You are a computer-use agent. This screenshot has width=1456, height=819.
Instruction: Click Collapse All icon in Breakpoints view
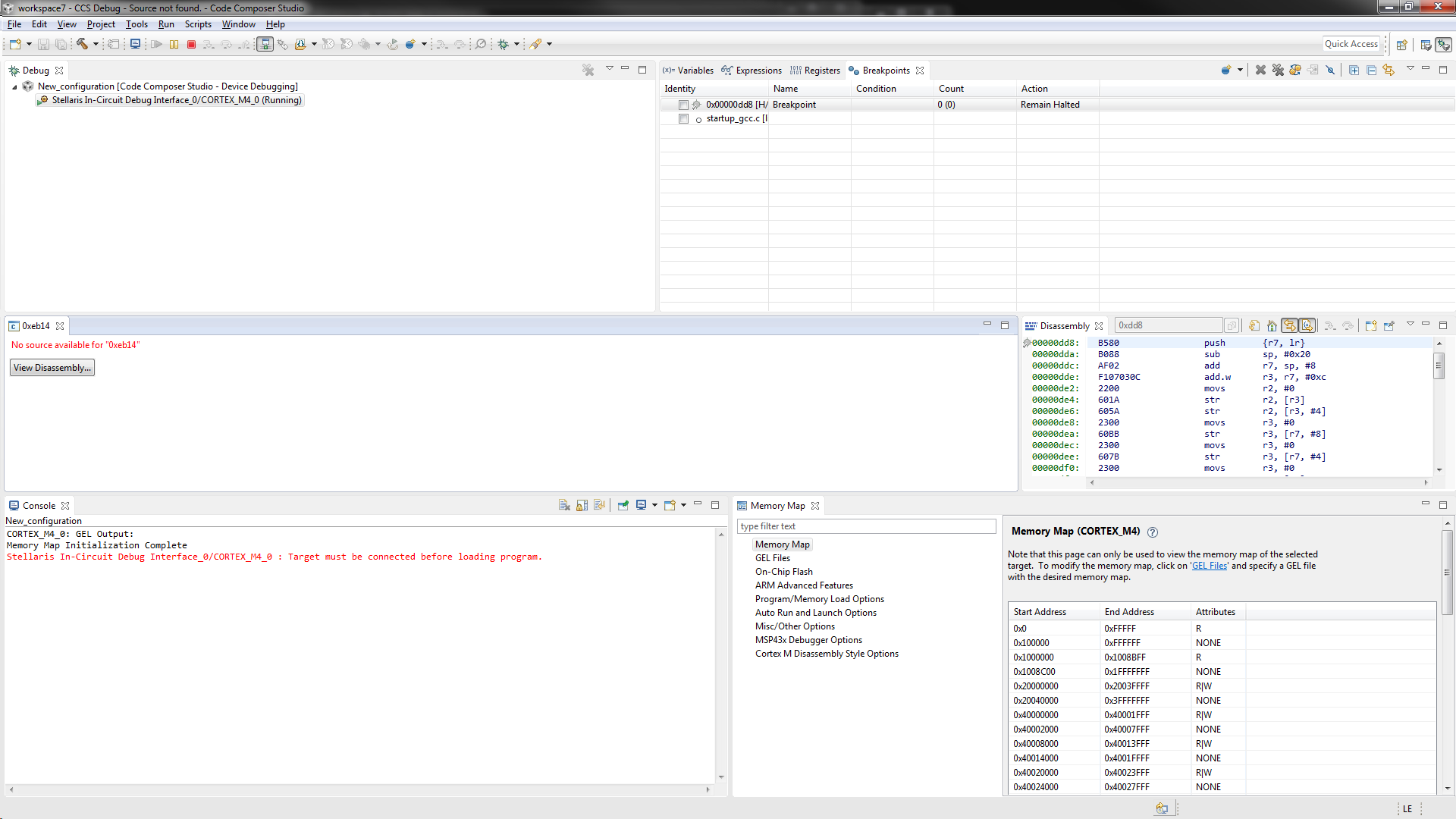point(1371,71)
